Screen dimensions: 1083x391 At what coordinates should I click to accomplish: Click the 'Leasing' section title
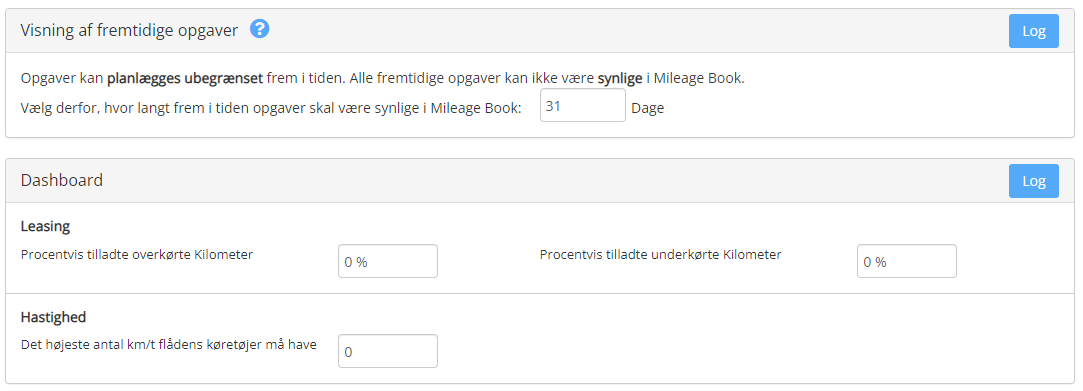pos(46,226)
